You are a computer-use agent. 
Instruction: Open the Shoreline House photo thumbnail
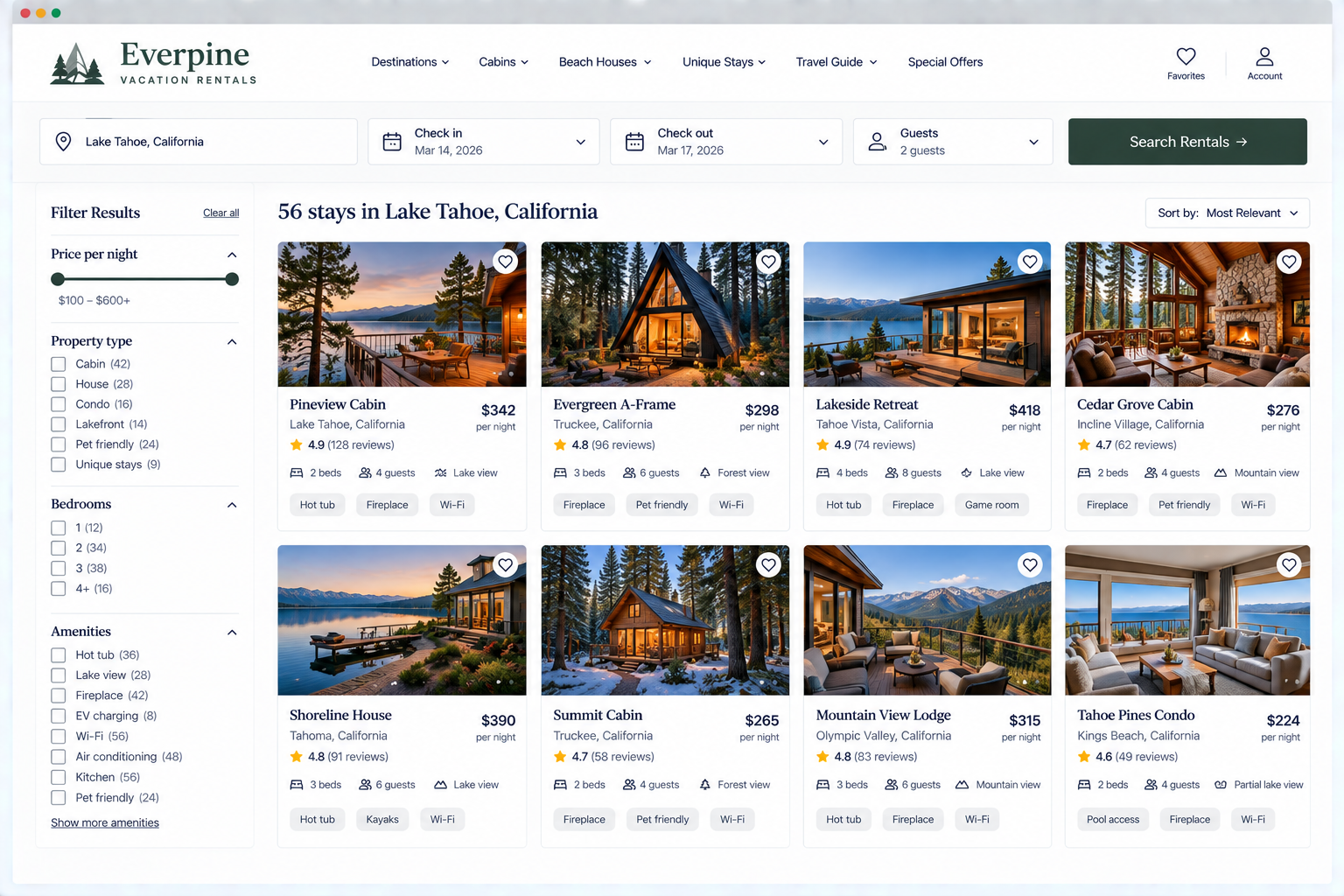click(x=402, y=620)
